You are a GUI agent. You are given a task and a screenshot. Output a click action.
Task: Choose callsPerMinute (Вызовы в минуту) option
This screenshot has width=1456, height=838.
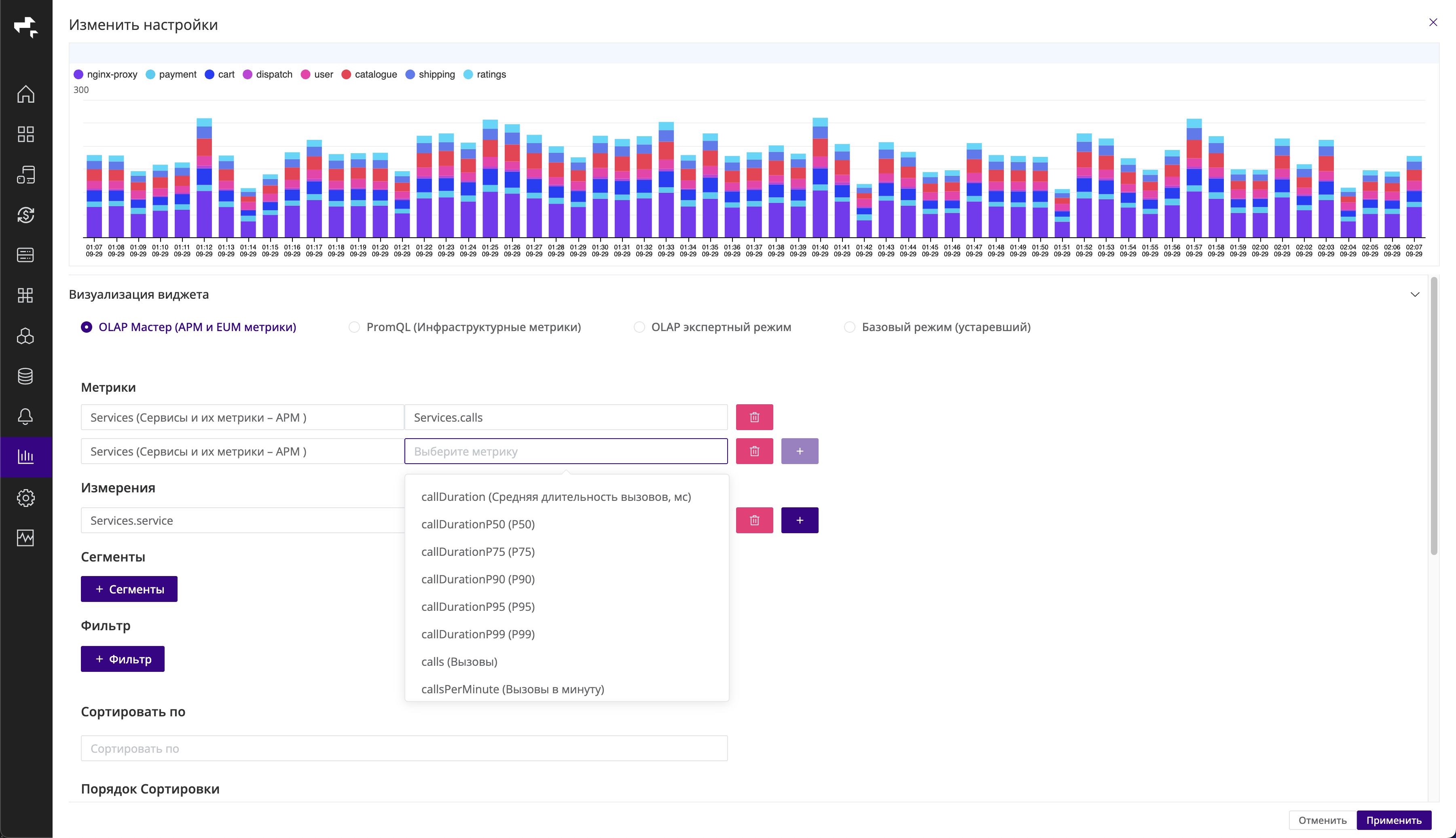pos(512,689)
